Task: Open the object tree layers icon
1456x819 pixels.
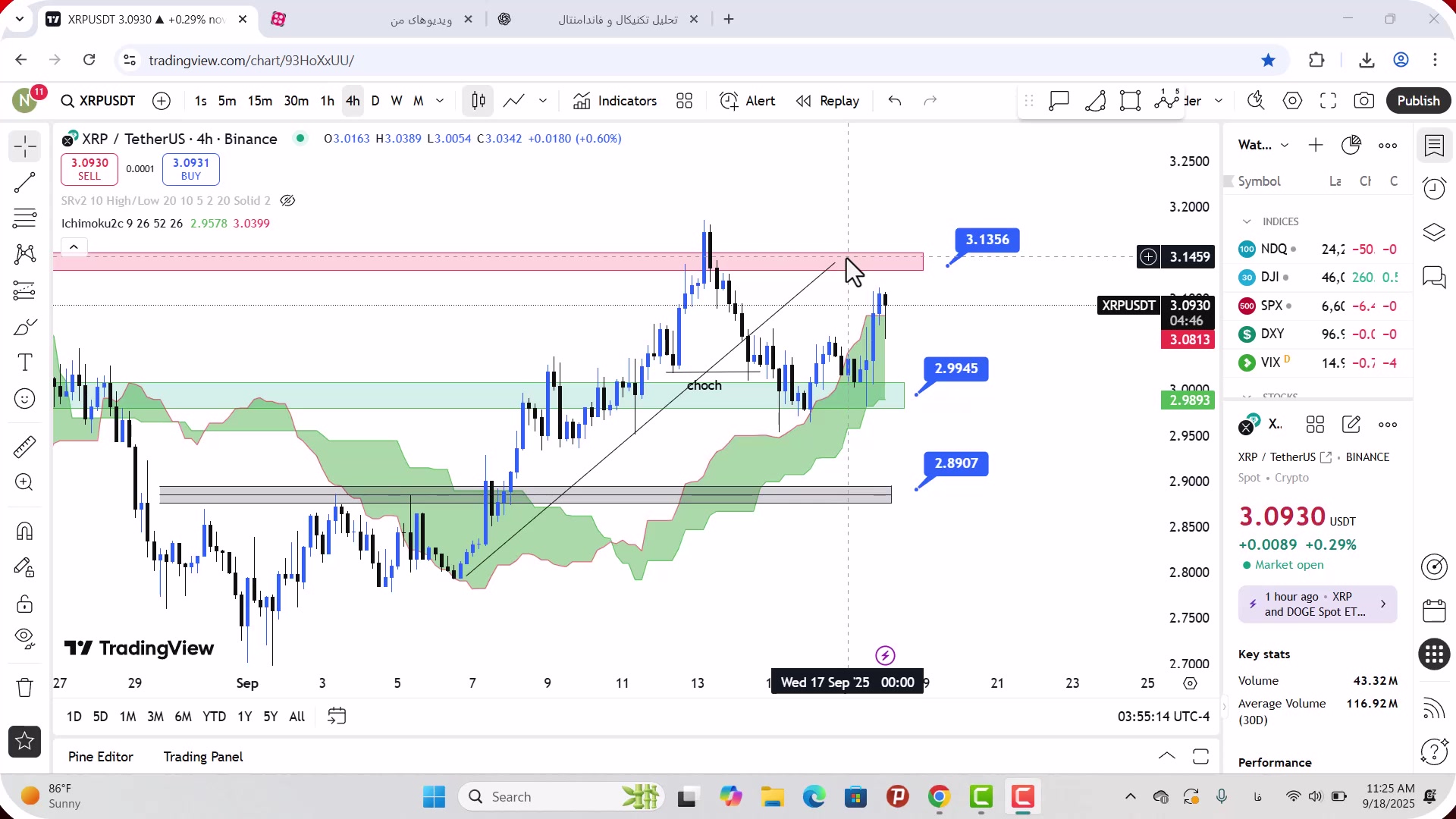Action: click(x=1435, y=233)
